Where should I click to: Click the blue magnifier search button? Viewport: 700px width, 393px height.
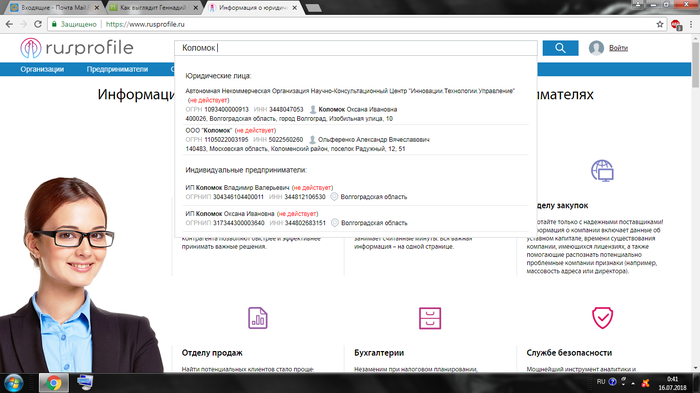560,48
